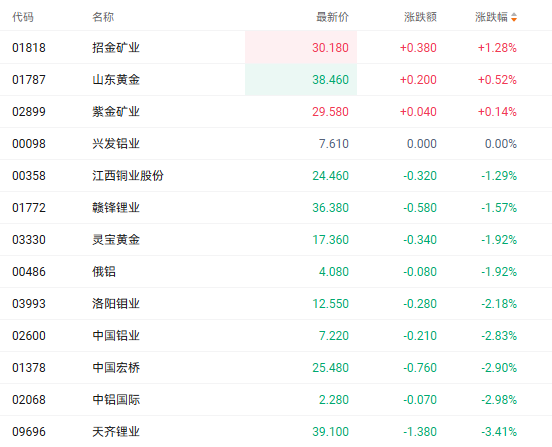The image size is (552, 447).
Task: Click the 涨跌额 column header
Action: pos(420,17)
